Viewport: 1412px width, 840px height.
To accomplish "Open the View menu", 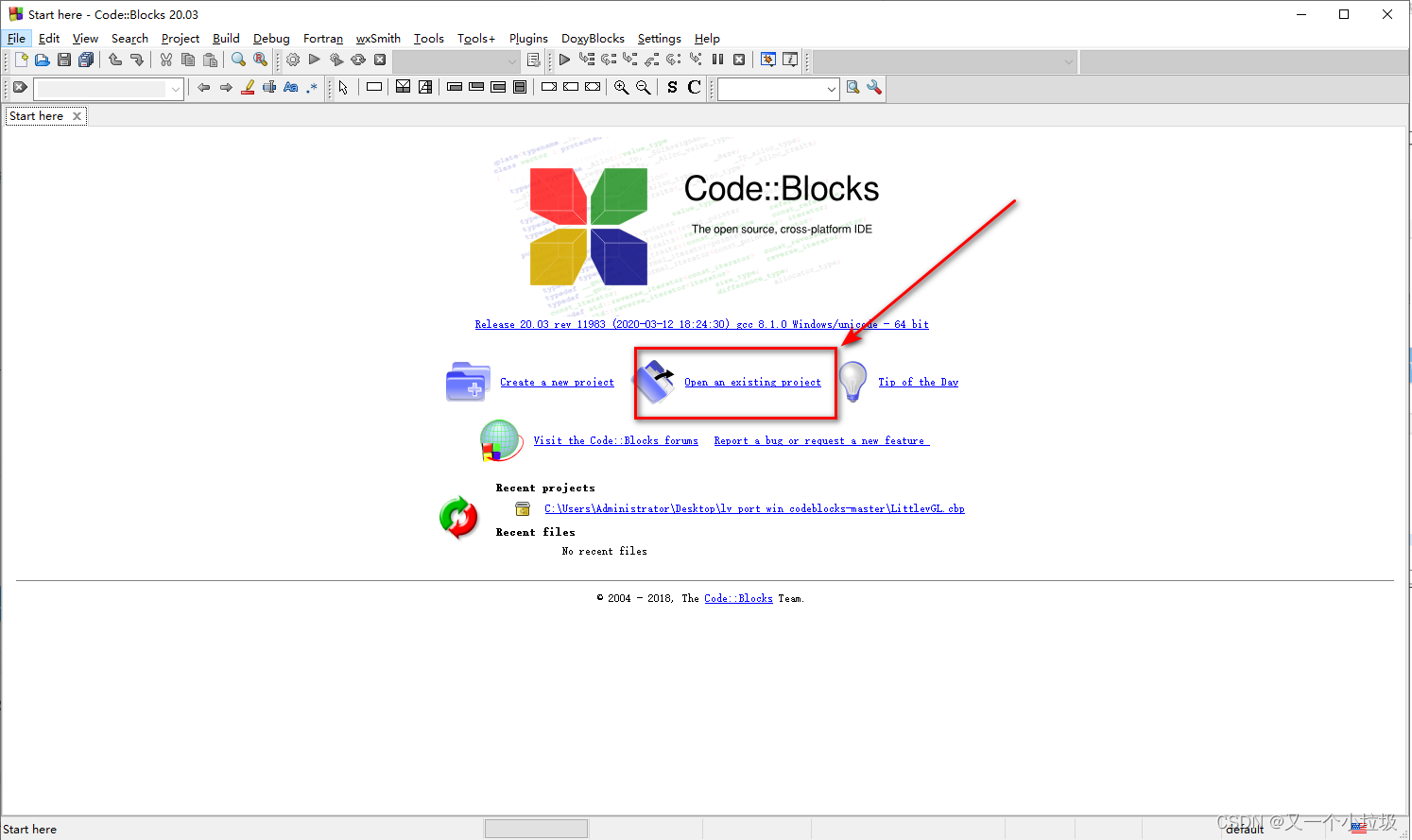I will click(85, 39).
